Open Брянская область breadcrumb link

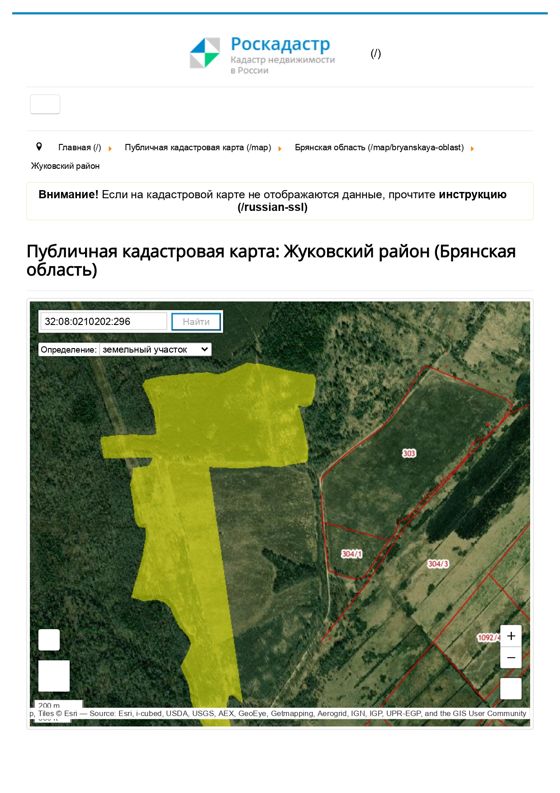click(379, 147)
